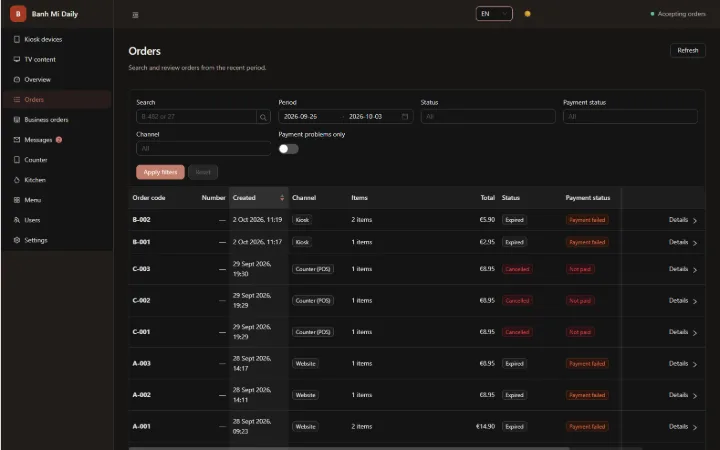Click the Period end date 2026-10-03

366,117
